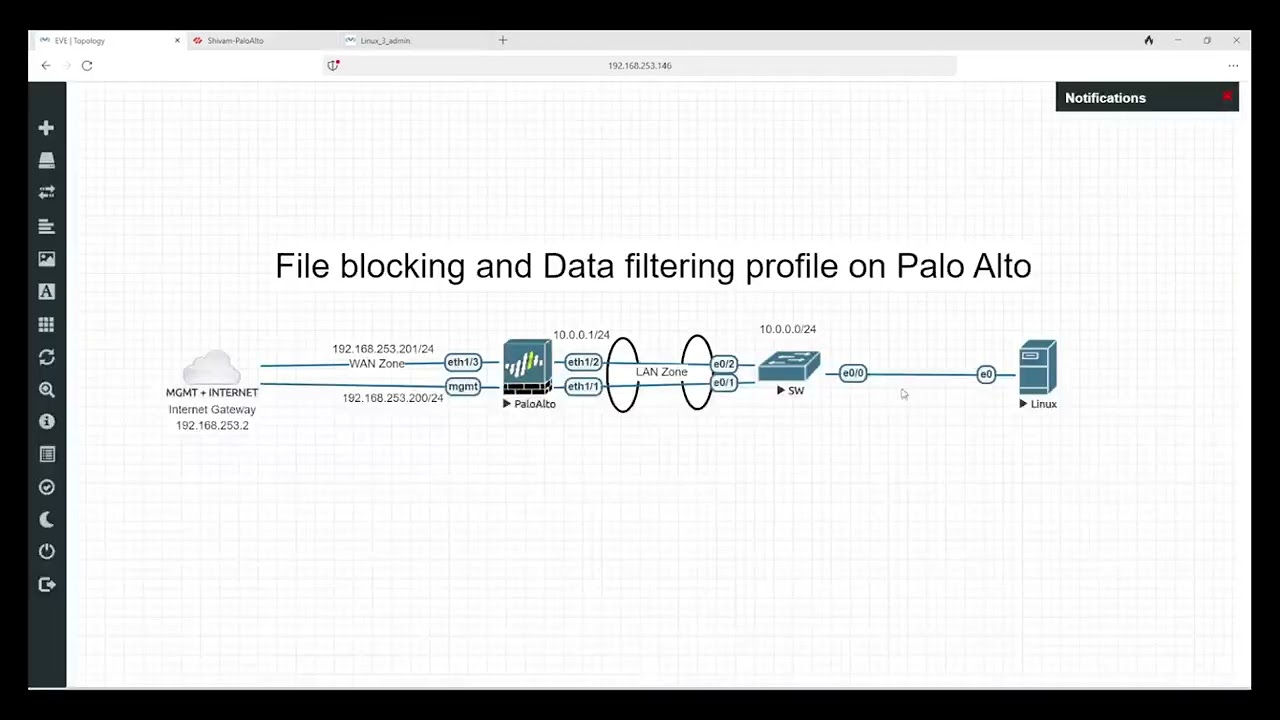Open the Nodes list icon in sidebar
The width and height of the screenshot is (1280, 720).
pos(46,161)
